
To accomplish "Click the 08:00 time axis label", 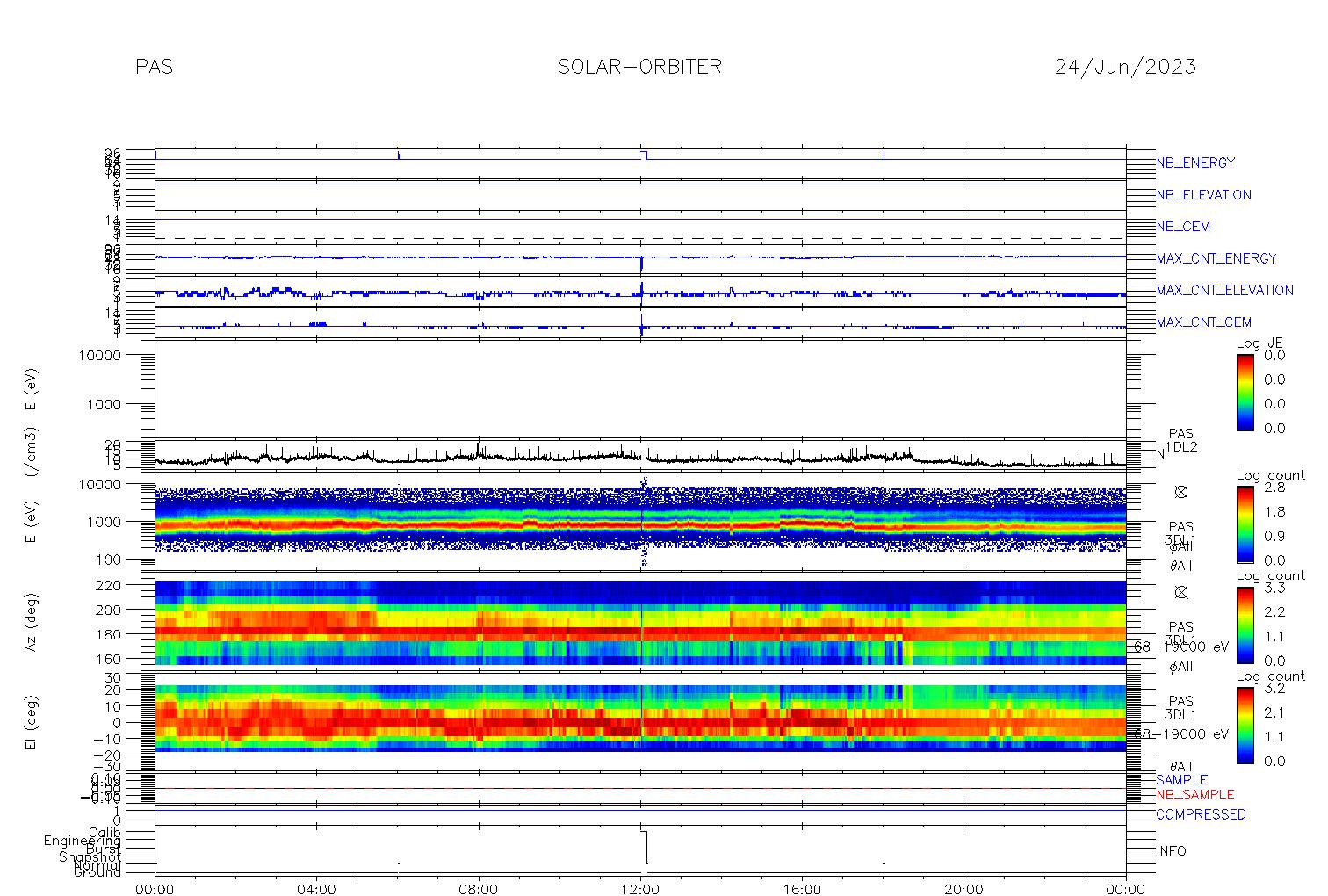I will pyautogui.click(x=479, y=889).
